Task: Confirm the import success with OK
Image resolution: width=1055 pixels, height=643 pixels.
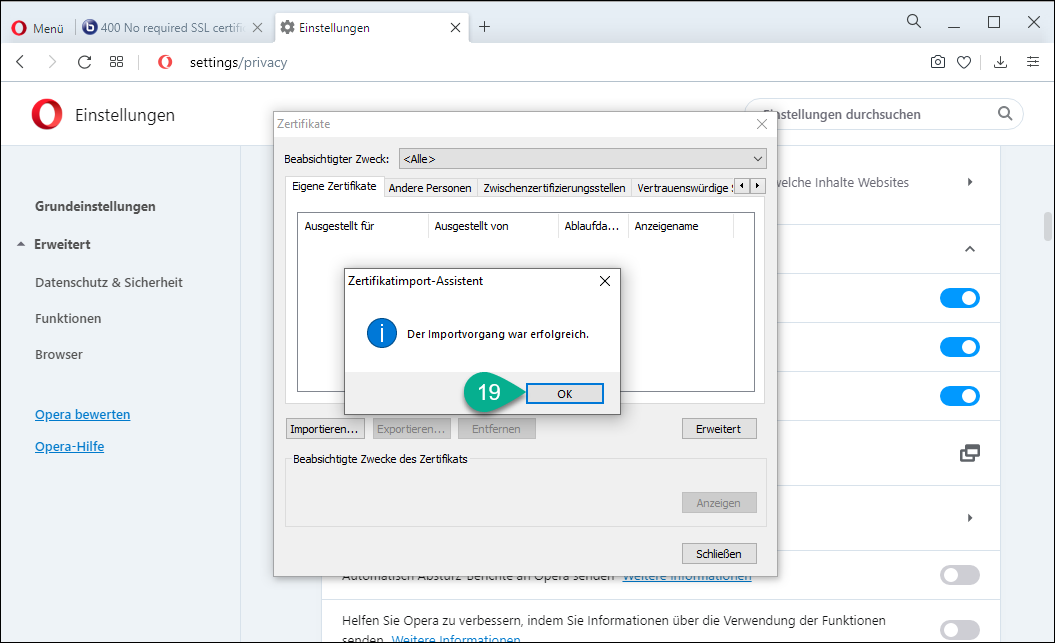Action: (564, 394)
